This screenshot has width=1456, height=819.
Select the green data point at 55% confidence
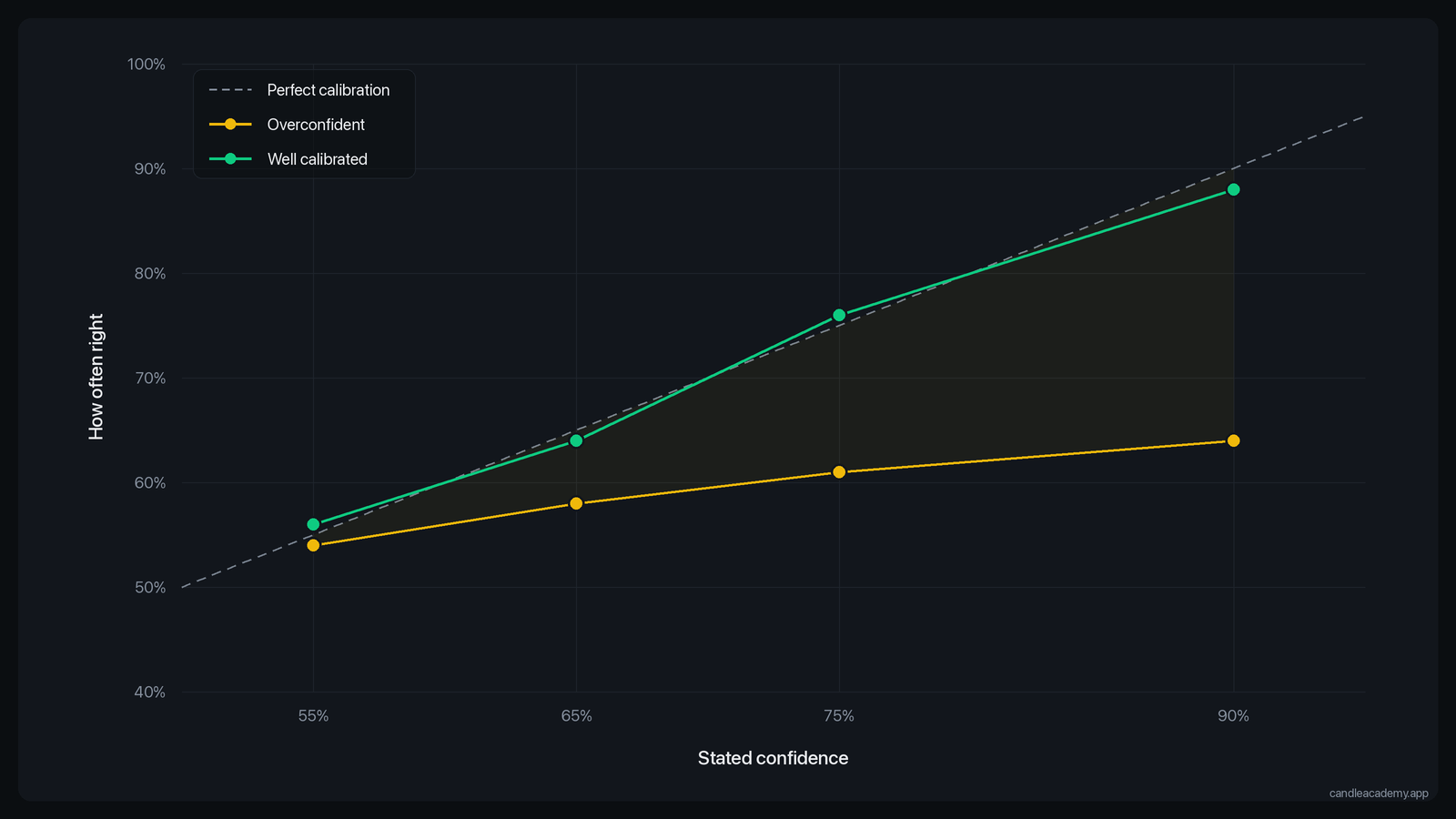pyautogui.click(x=313, y=524)
